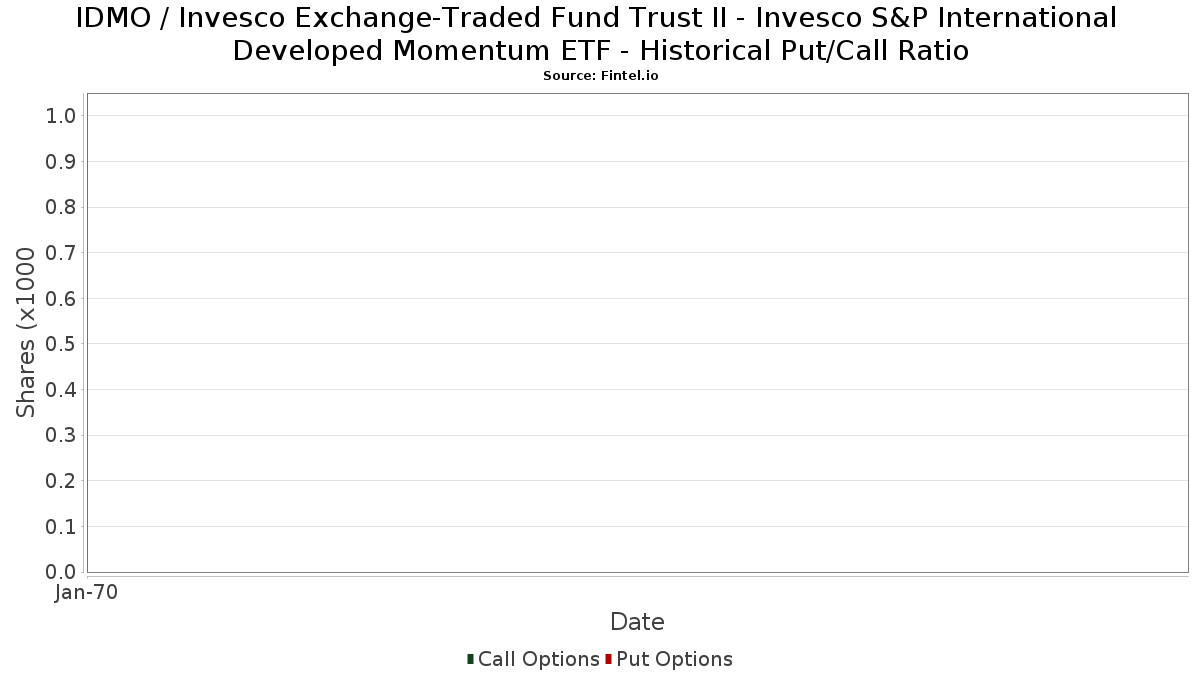
Task: Select the Jan-70 date axis label
Action: [87, 593]
